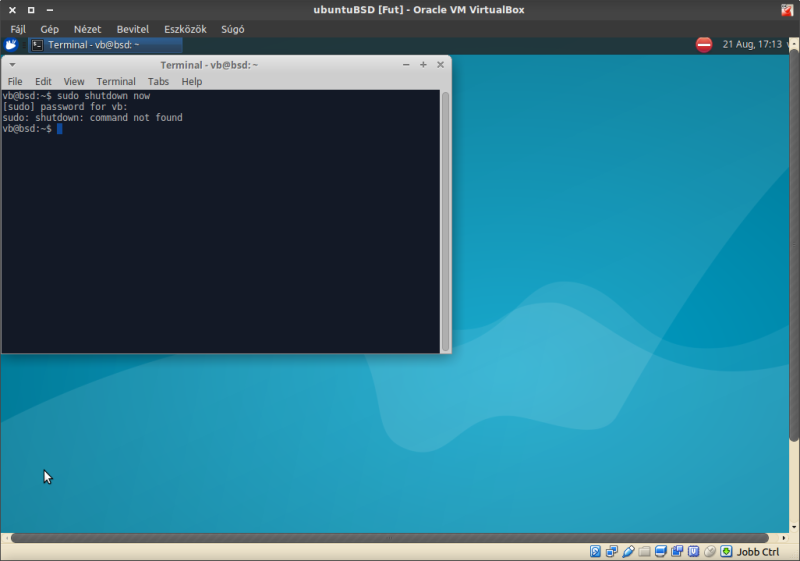Image resolution: width=800 pixels, height=561 pixels.
Task: Close the Terminal - vb@bsd window
Action: pos(440,65)
